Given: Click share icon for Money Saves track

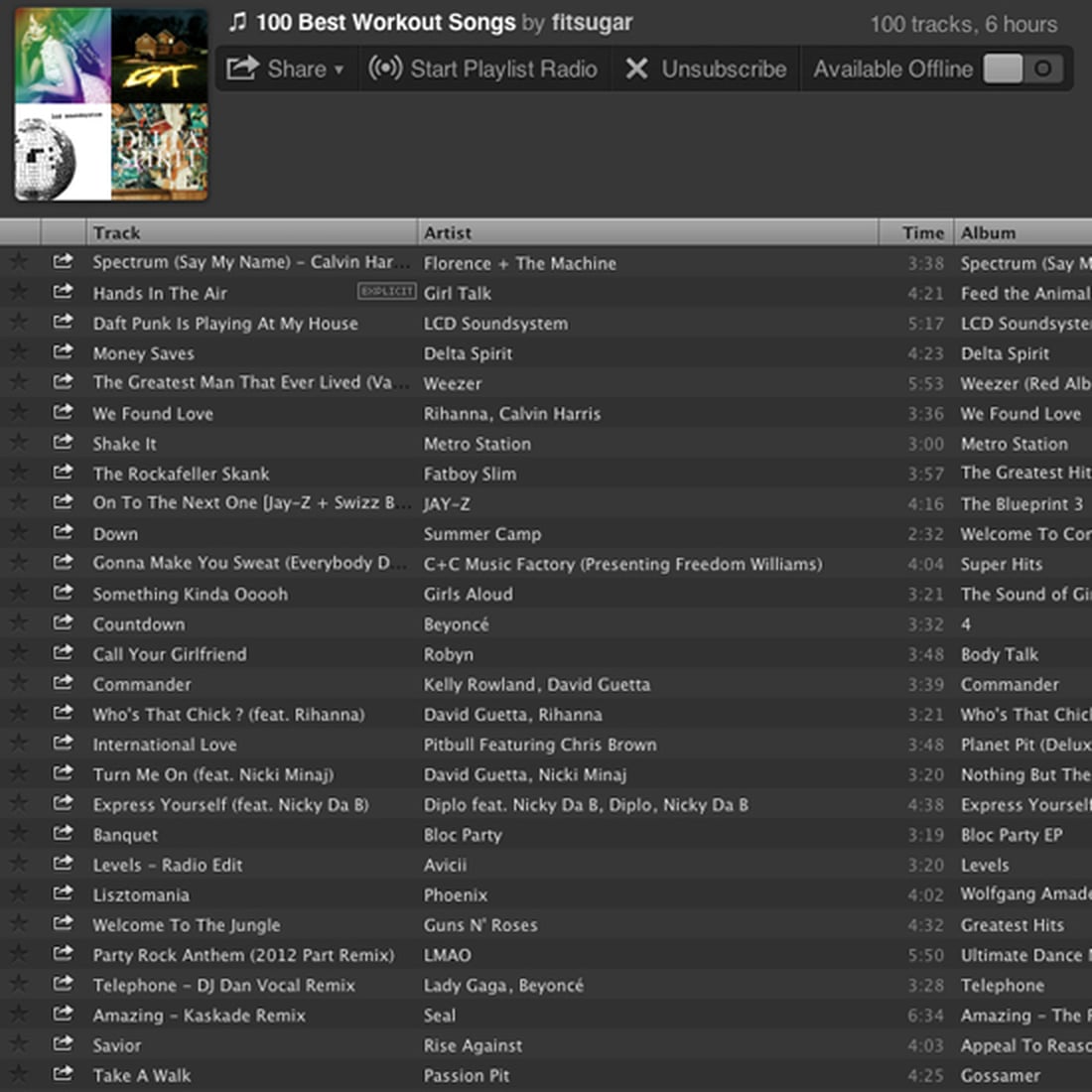Looking at the screenshot, I should tap(63, 352).
